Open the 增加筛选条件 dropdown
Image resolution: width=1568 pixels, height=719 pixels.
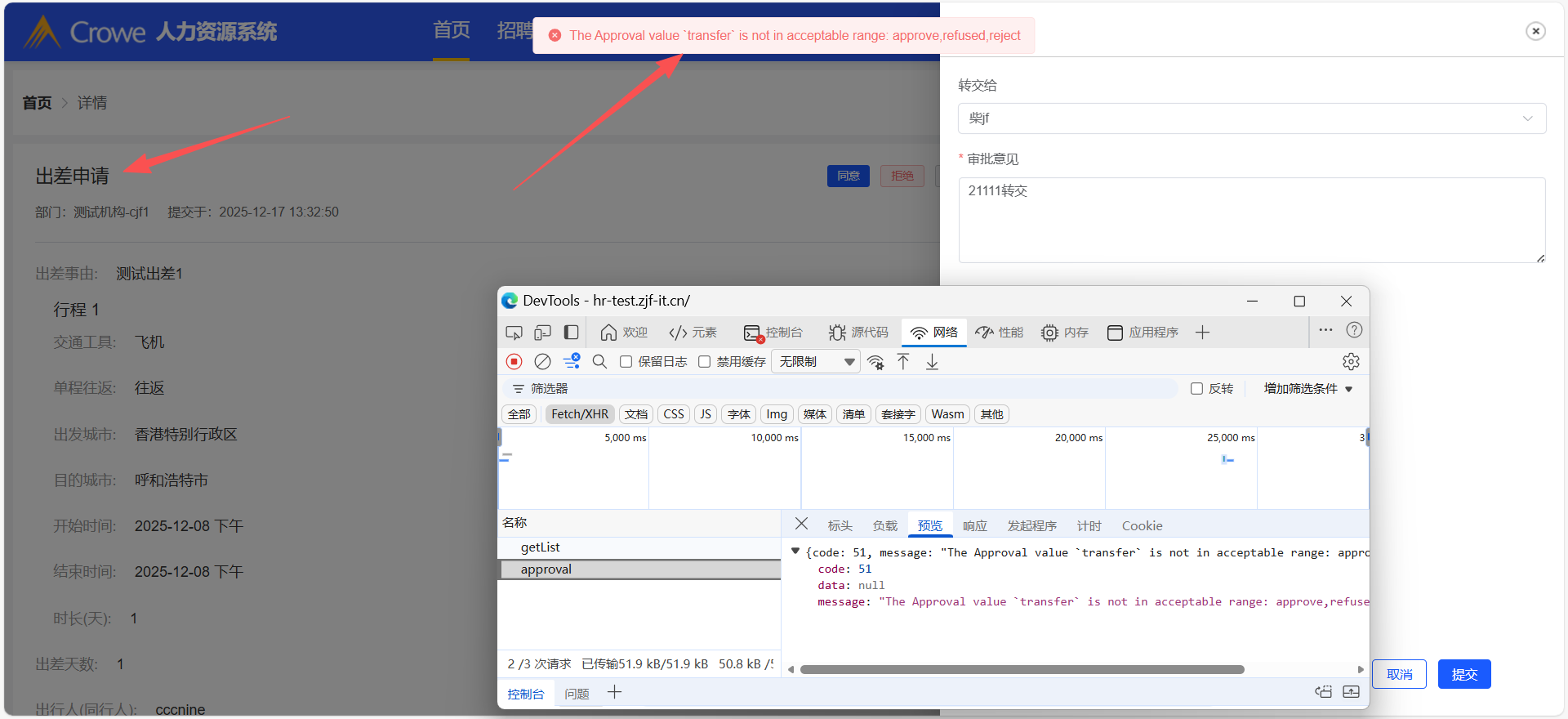(x=1308, y=389)
